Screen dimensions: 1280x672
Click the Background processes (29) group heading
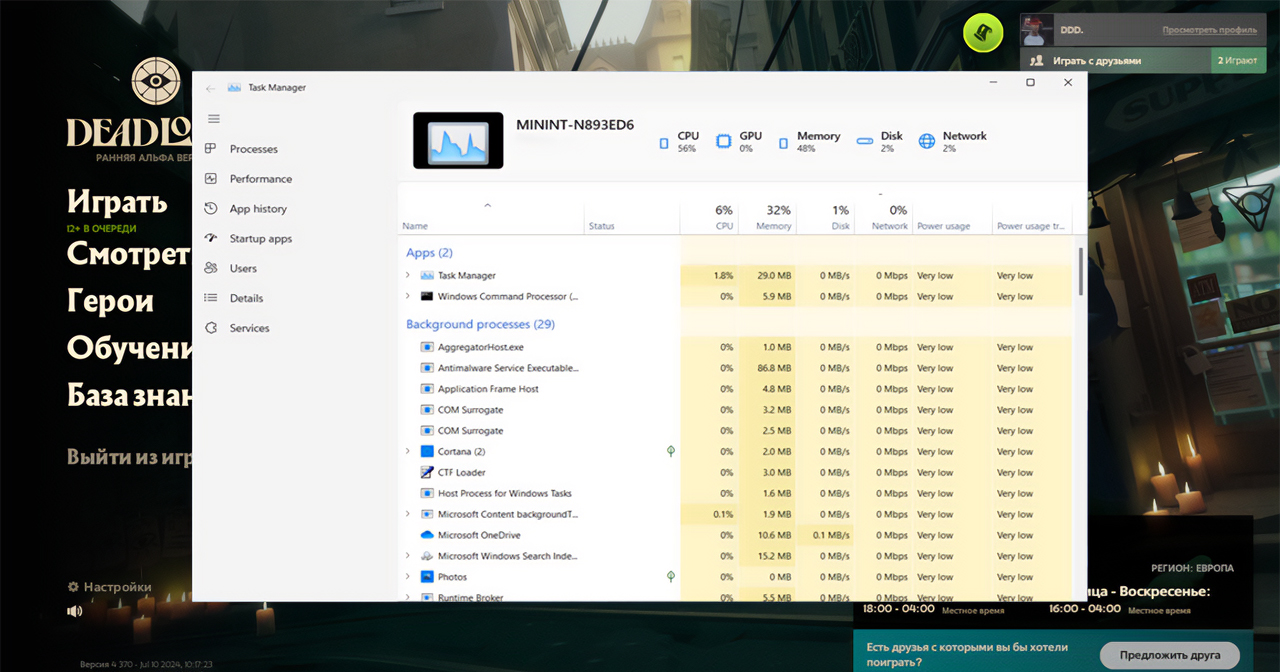[480, 324]
